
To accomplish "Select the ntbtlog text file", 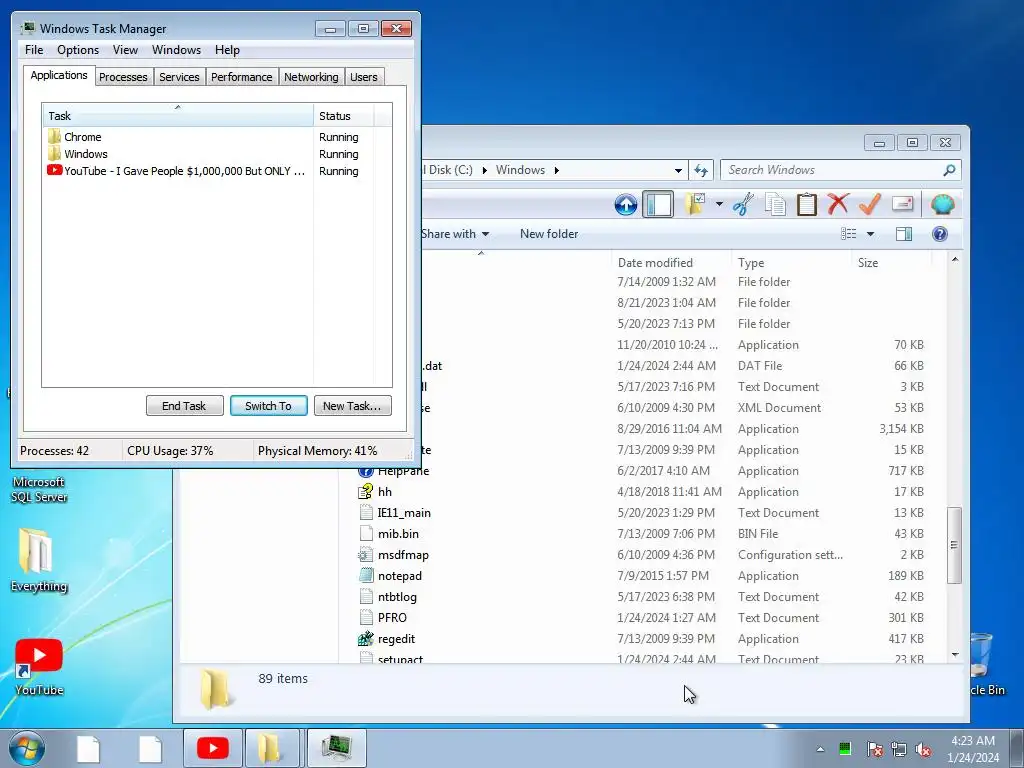I will click(396, 597).
